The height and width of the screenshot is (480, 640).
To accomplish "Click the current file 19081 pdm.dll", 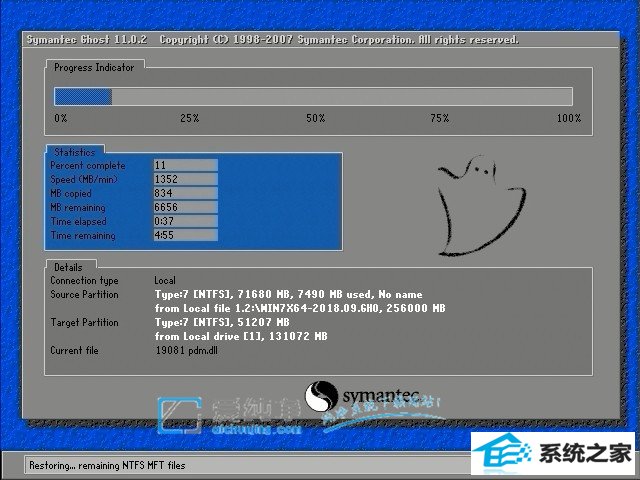I will [187, 350].
